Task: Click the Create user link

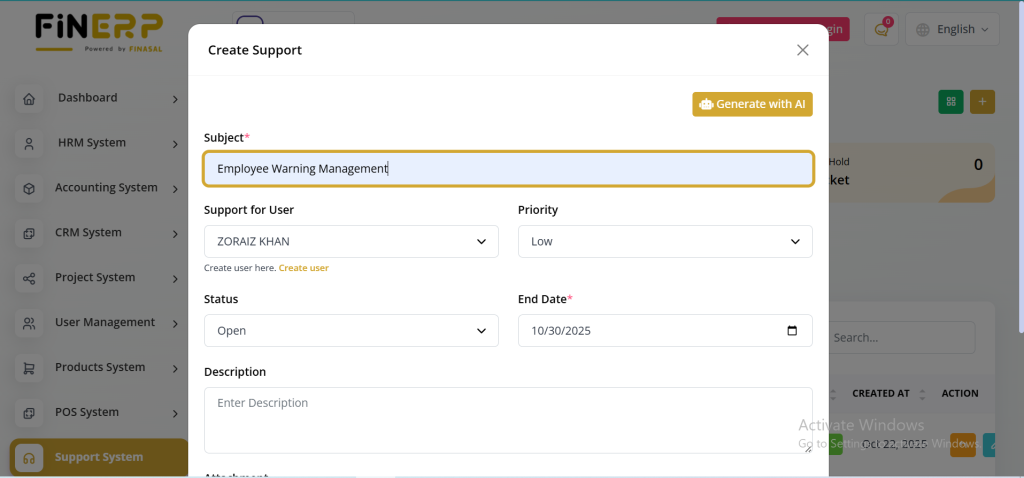Action: point(303,268)
